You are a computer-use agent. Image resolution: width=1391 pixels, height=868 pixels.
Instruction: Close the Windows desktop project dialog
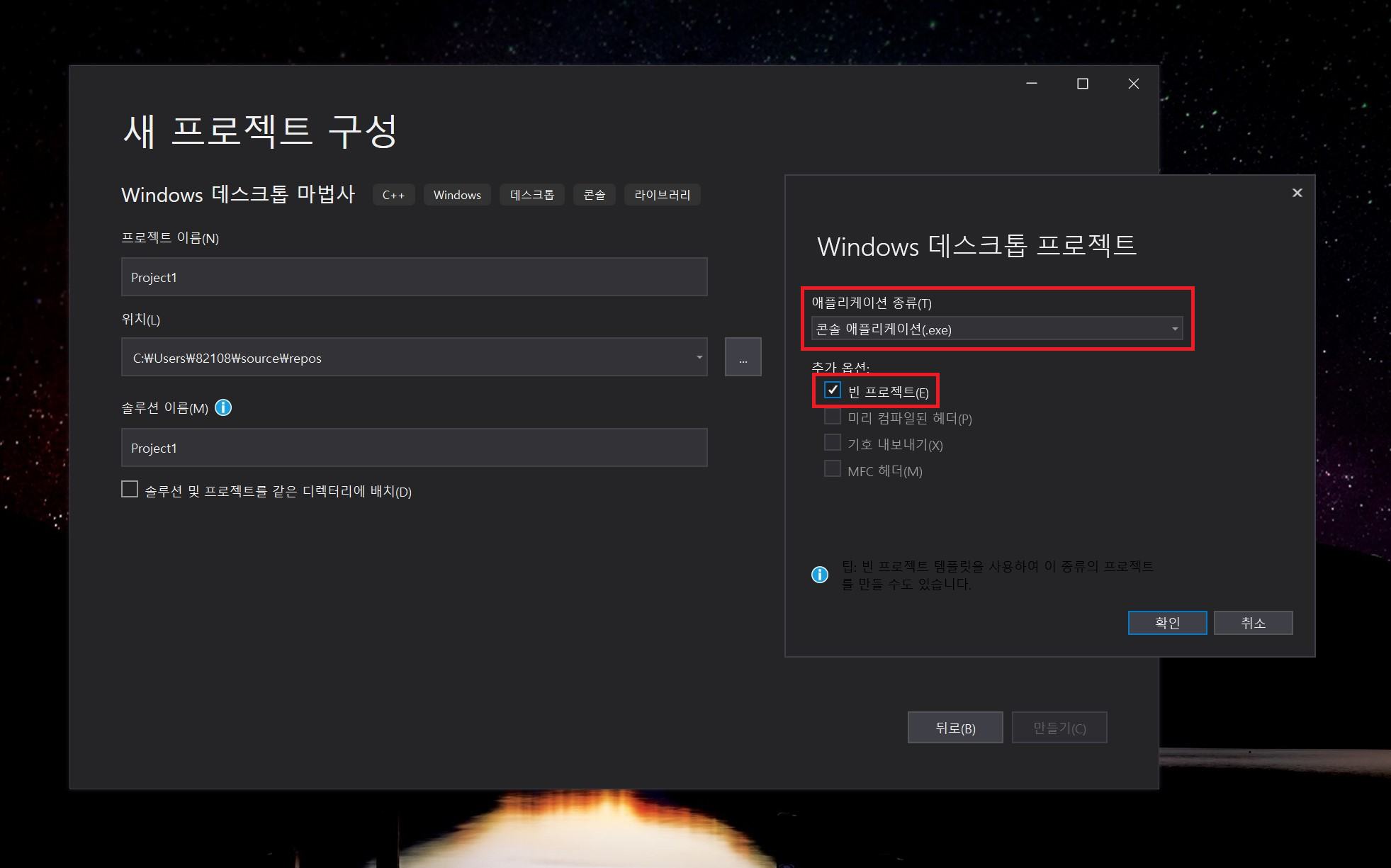pos(1297,193)
